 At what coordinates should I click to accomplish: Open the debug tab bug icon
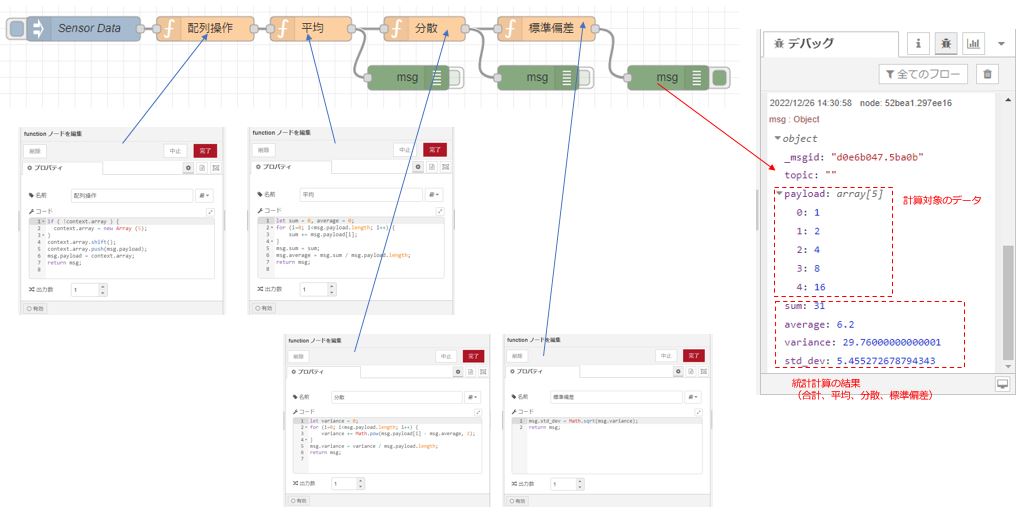[x=946, y=44]
